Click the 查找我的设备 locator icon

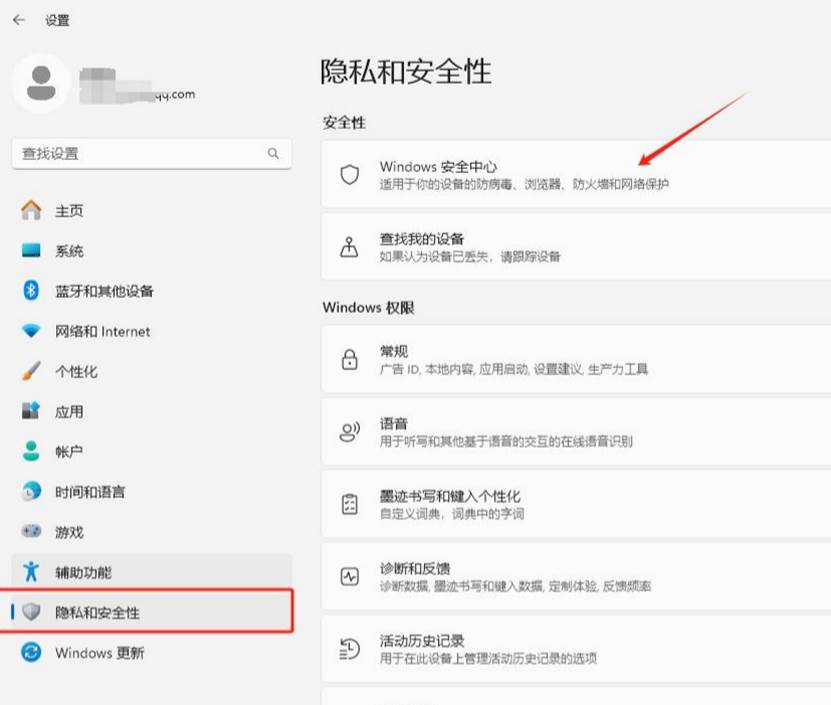pos(349,246)
